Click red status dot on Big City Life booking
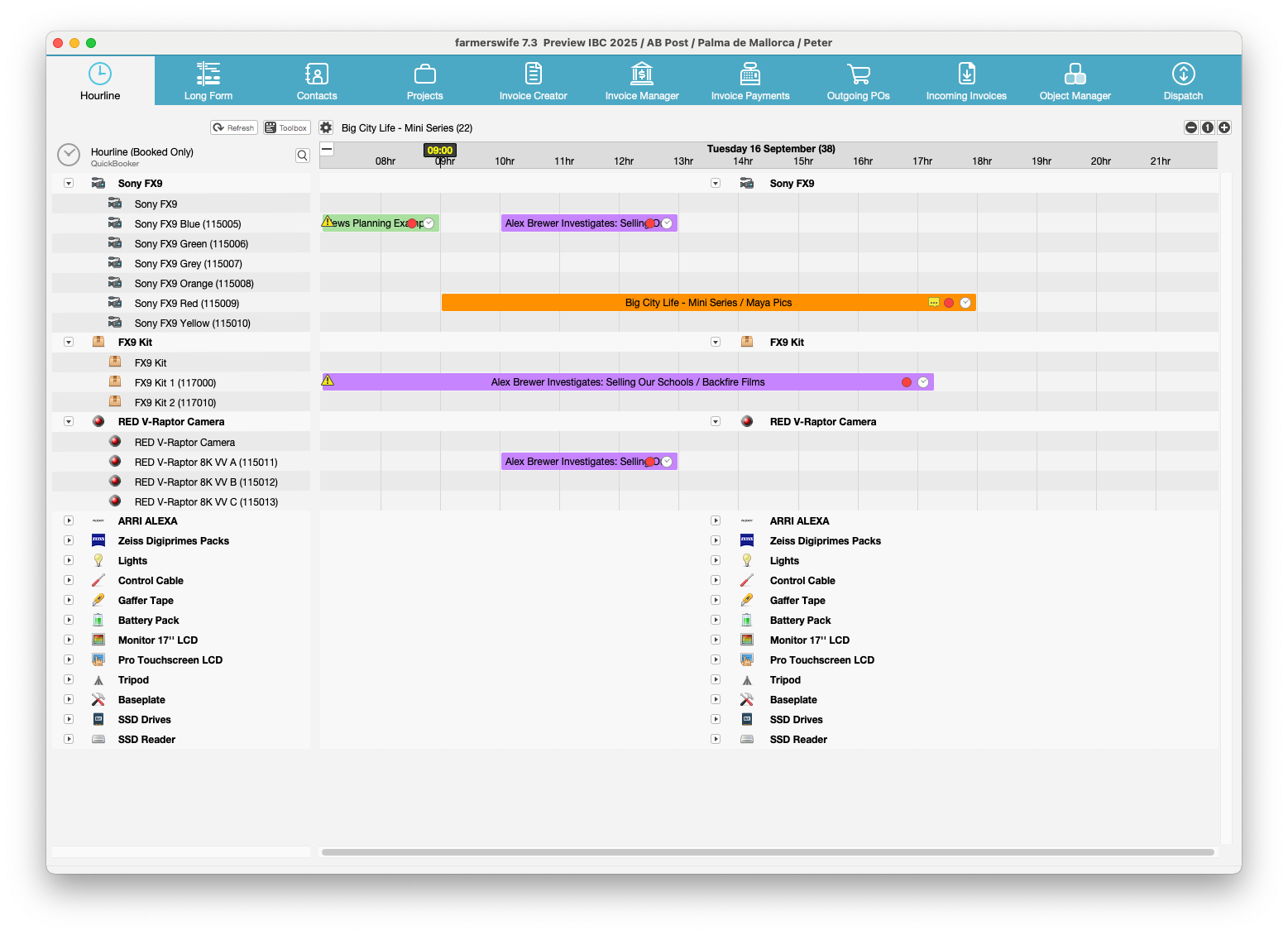 [949, 303]
